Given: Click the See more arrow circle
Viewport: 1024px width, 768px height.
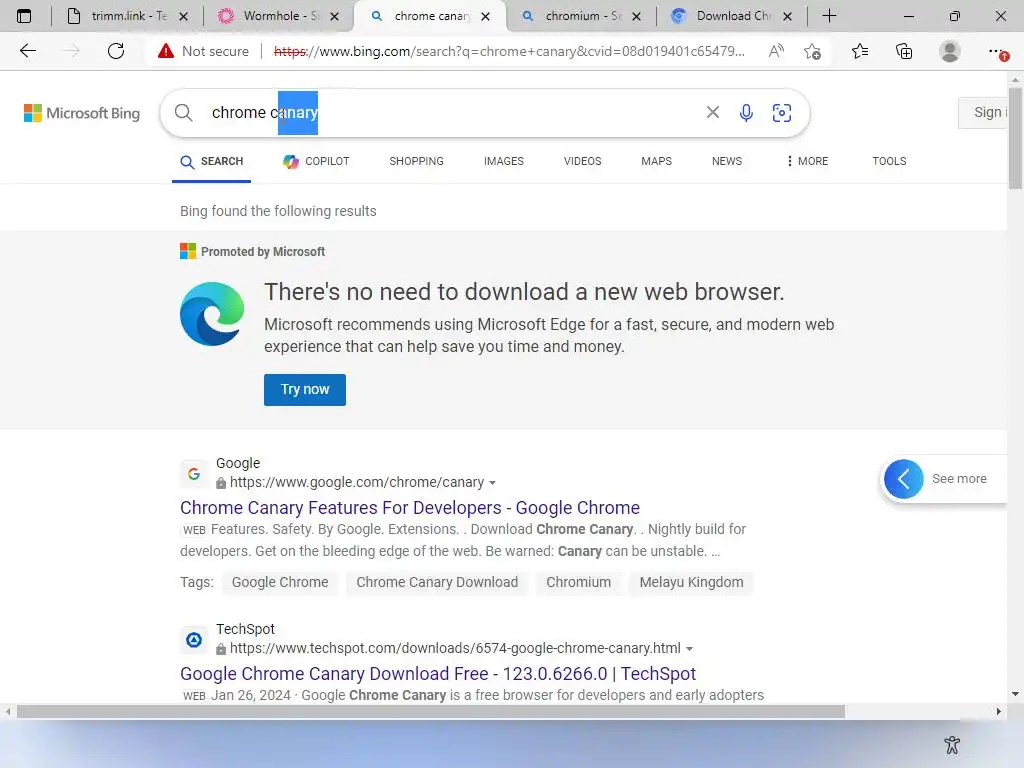Looking at the screenshot, I should (903, 479).
